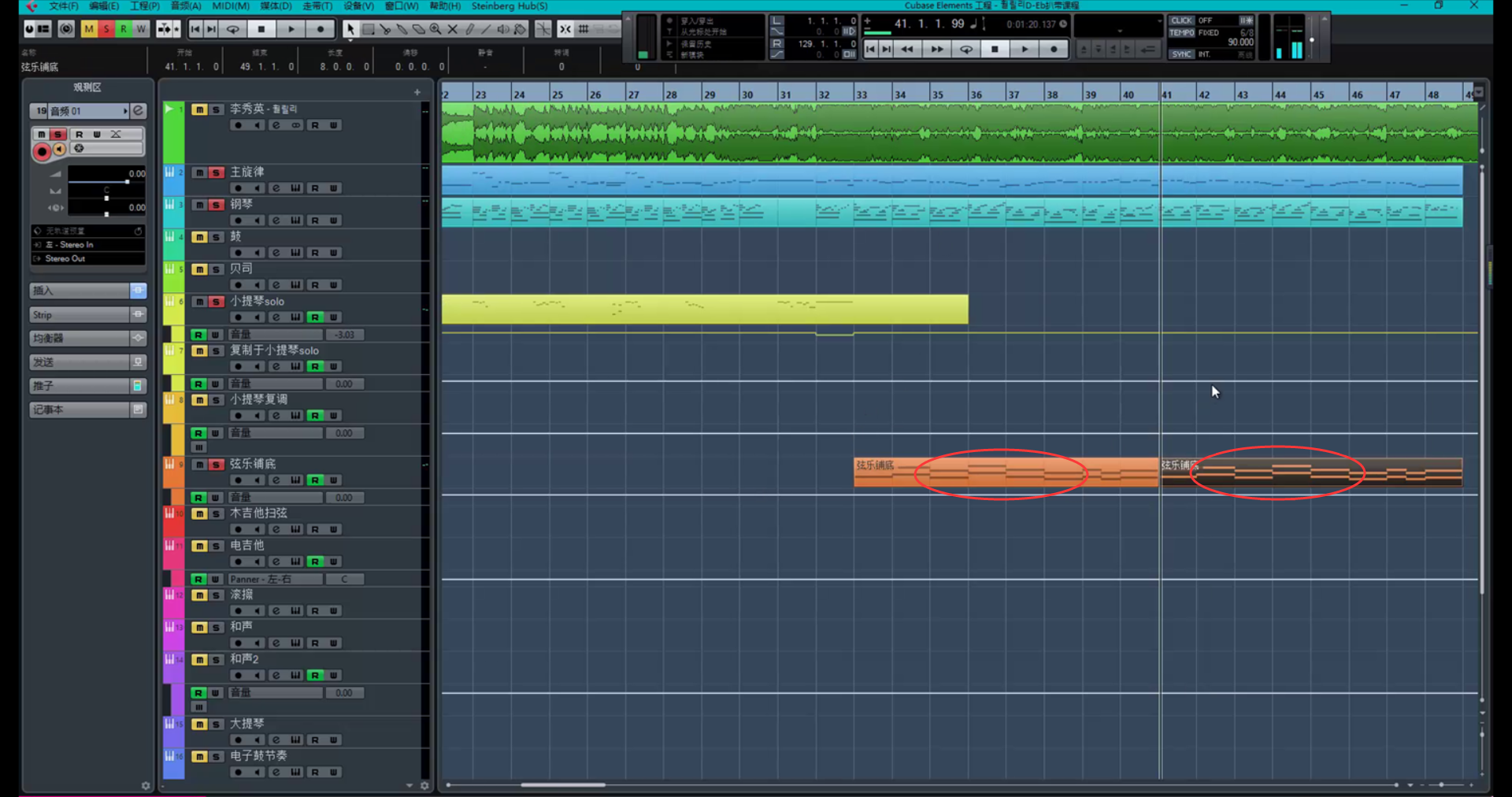Open the Stereo Out output routing

coord(88,258)
